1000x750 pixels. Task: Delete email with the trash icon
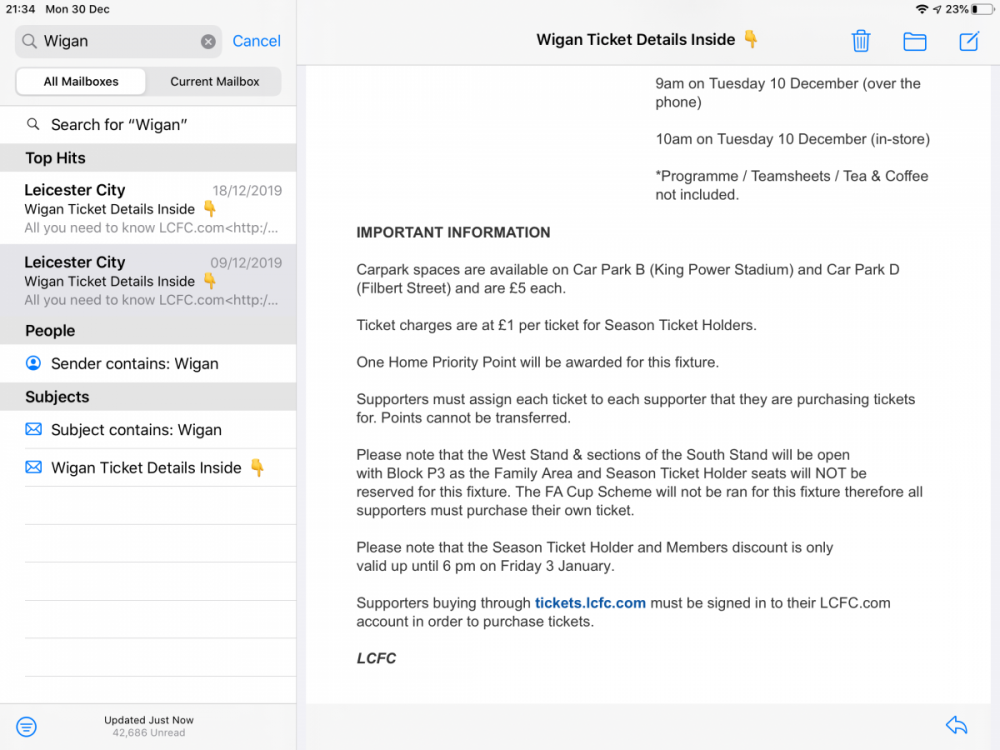[x=860, y=41]
